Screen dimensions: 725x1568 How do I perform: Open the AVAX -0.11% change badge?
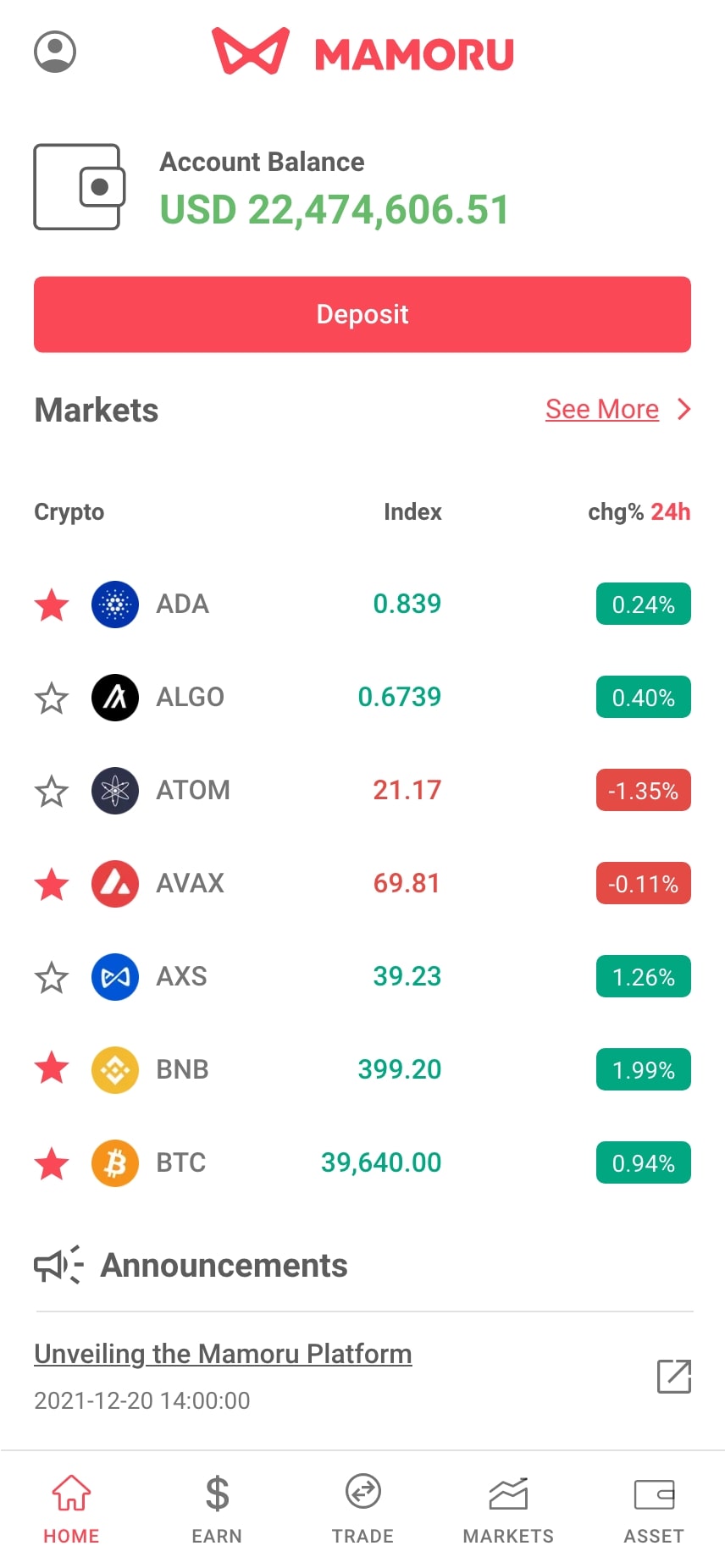pos(643,884)
